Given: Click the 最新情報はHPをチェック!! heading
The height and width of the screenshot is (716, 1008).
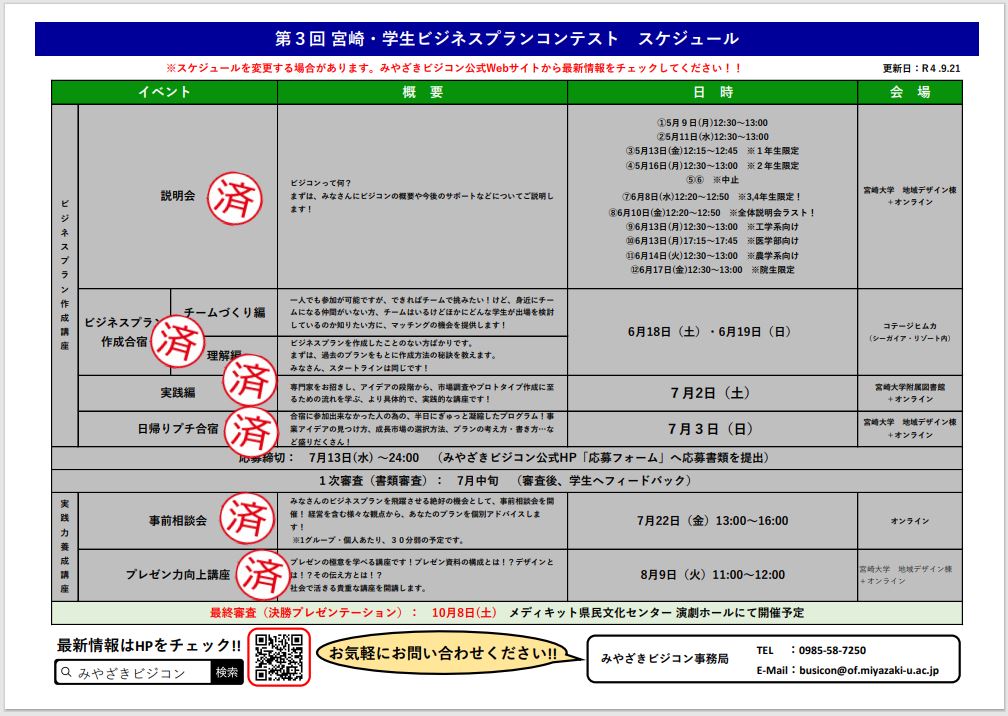Looking at the screenshot, I should pos(149,645).
